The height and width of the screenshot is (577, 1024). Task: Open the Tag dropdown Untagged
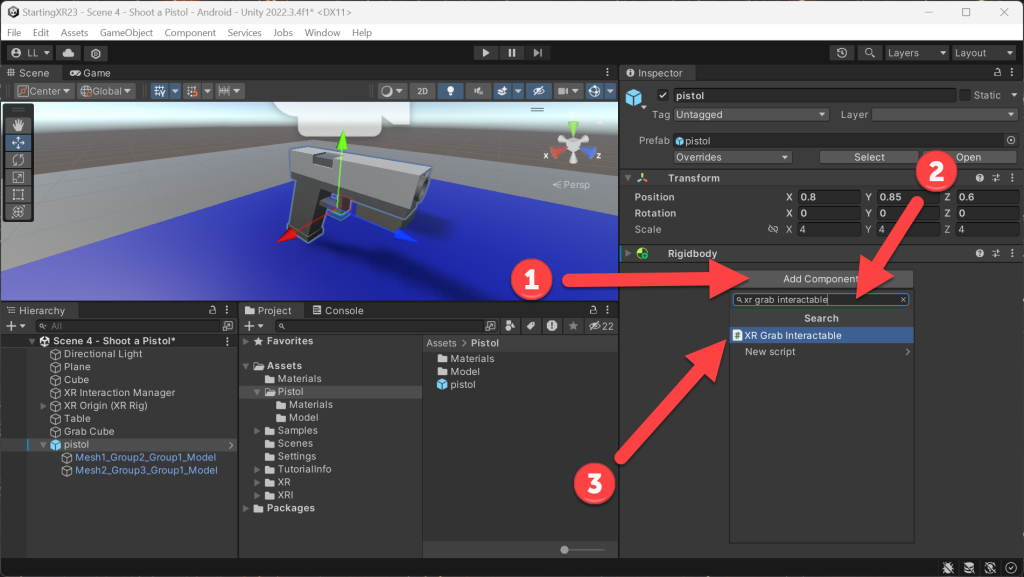click(751, 115)
